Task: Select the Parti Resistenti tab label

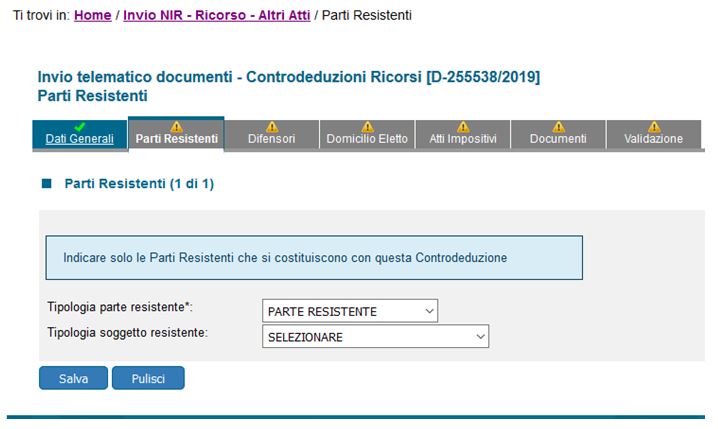Action: [x=176, y=140]
